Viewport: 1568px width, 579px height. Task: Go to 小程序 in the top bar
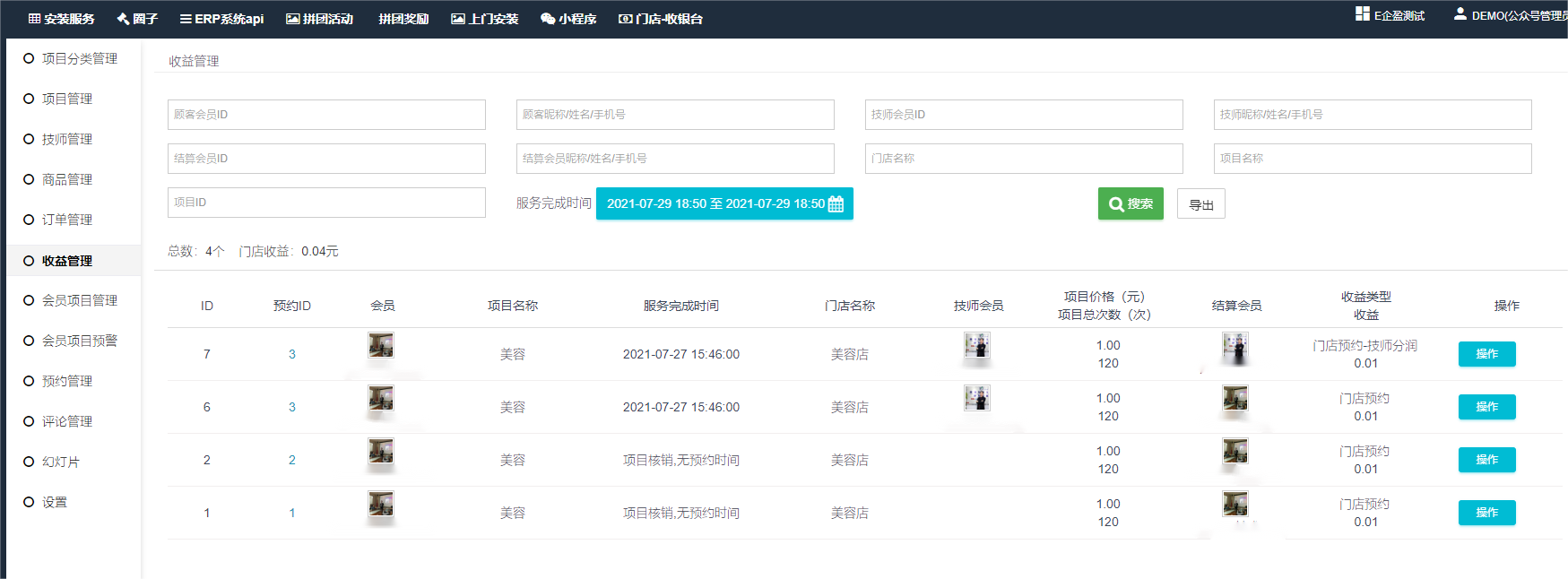[568, 19]
